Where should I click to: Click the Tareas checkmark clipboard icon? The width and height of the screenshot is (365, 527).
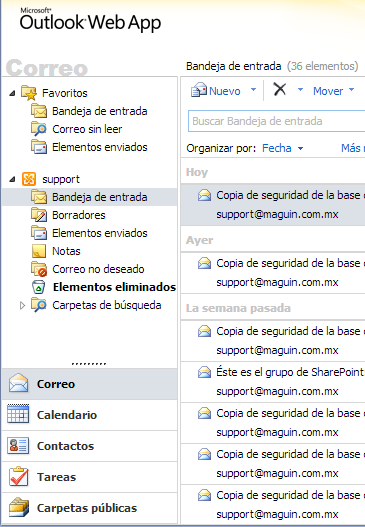pos(18,476)
